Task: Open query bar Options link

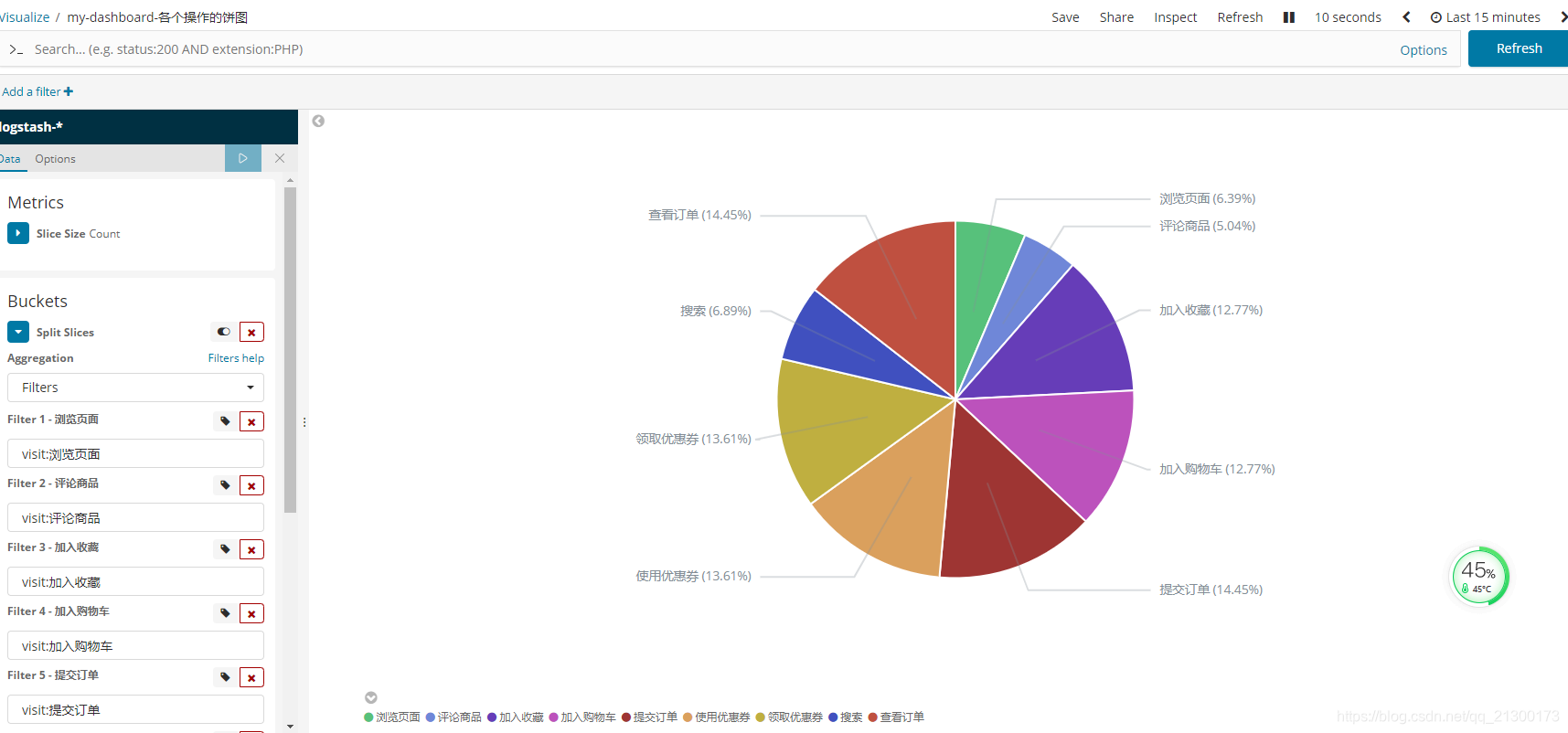Action: coord(1424,50)
